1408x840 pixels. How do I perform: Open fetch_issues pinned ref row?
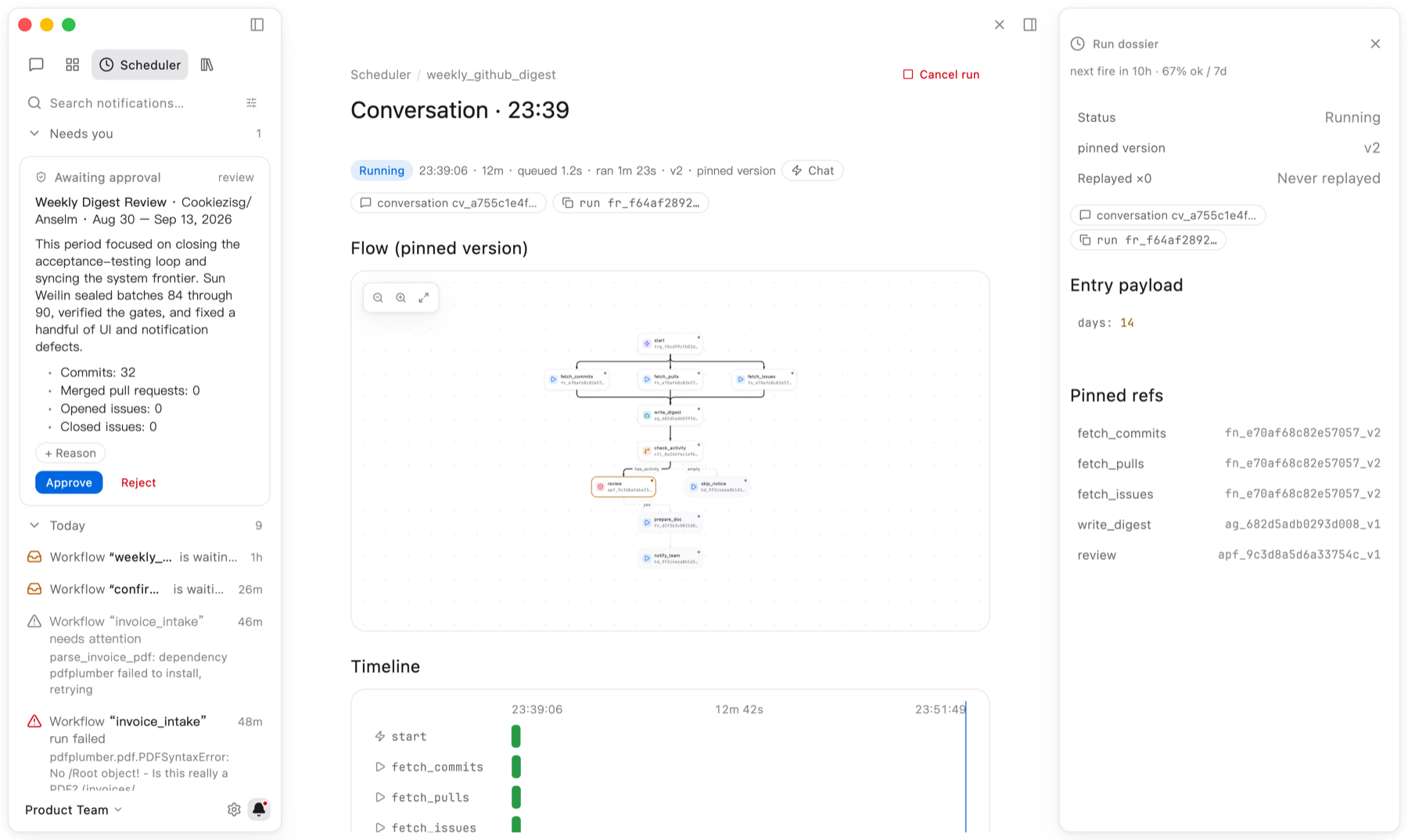(x=1229, y=494)
